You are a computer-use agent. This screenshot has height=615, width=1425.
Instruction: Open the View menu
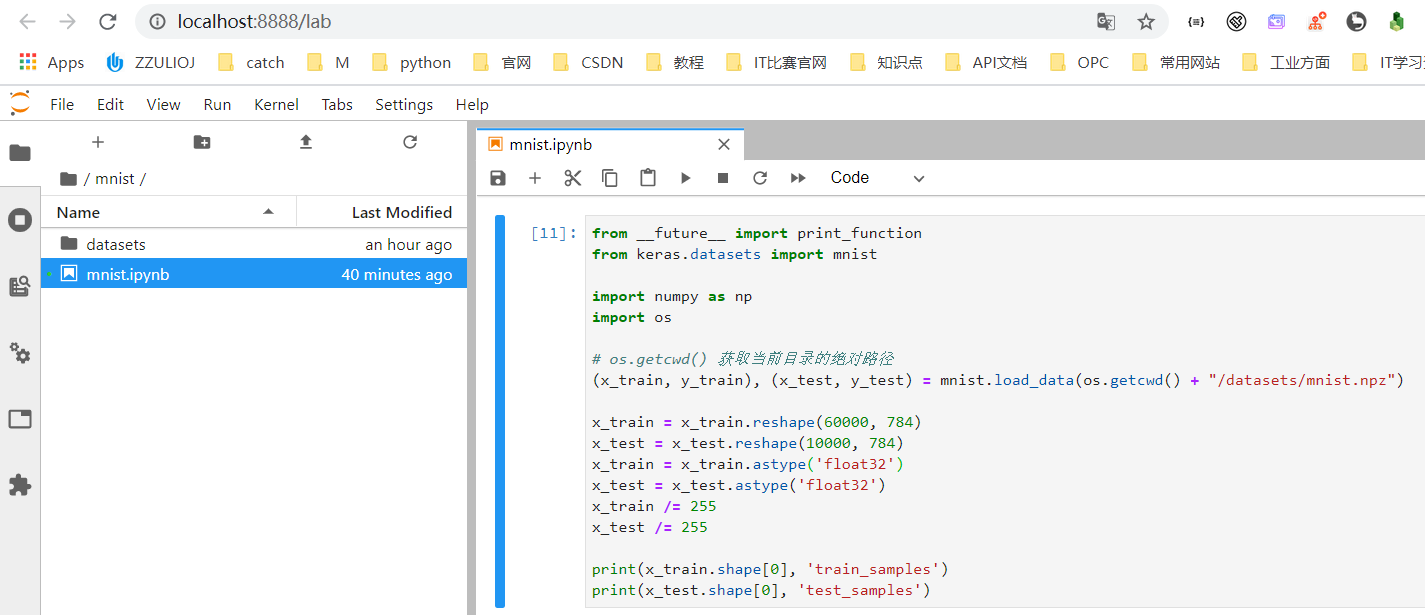pyautogui.click(x=163, y=104)
